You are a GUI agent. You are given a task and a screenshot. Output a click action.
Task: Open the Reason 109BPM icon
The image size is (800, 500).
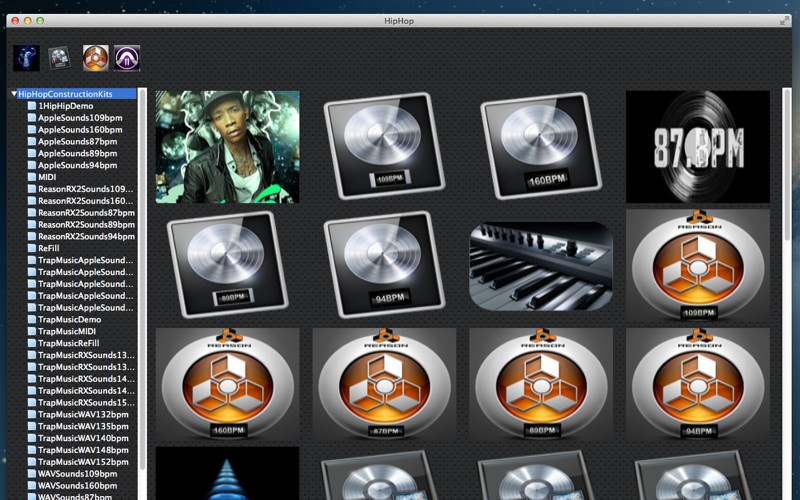(697, 265)
